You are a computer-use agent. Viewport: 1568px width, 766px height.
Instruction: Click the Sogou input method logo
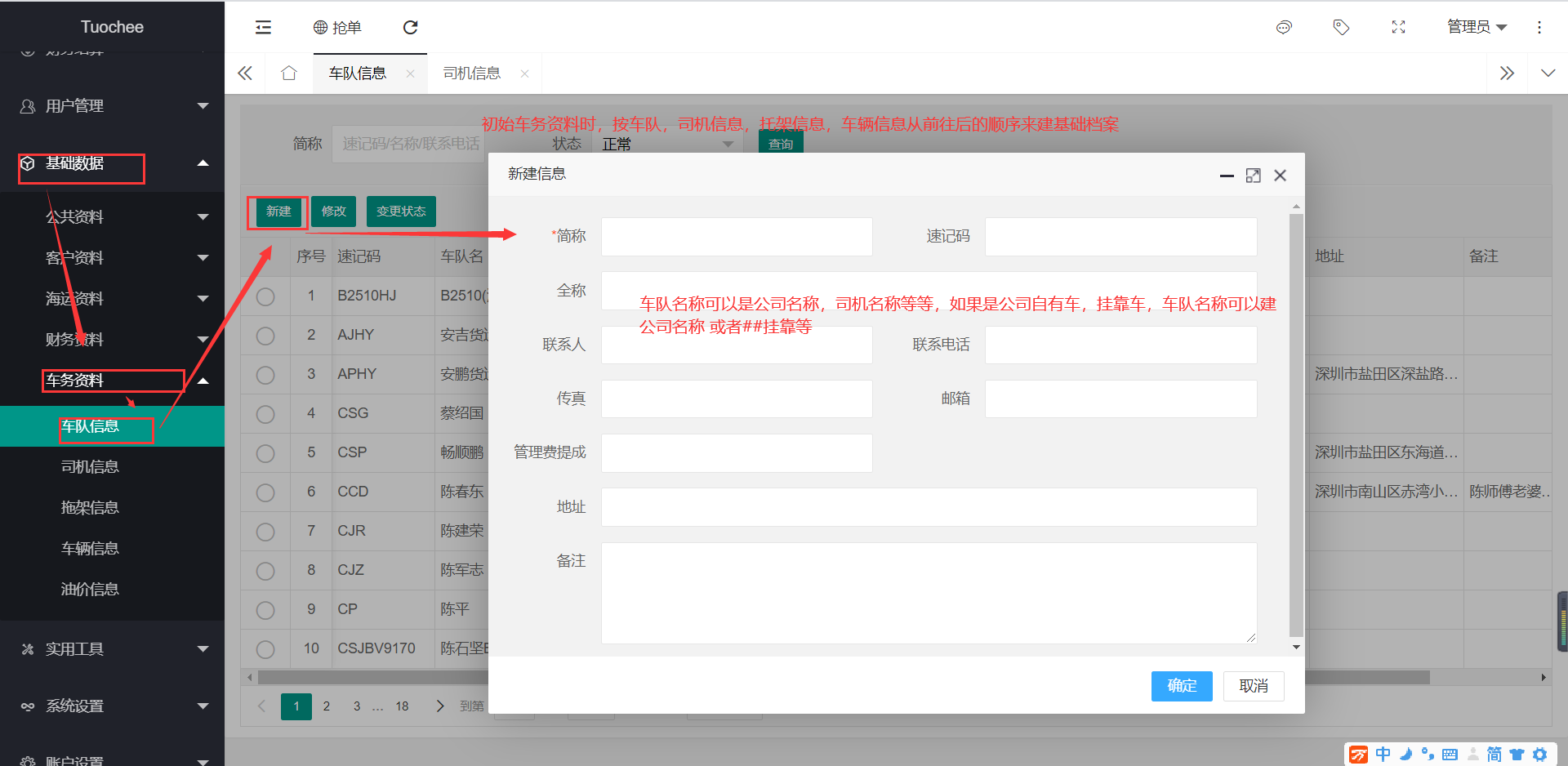[x=1358, y=755]
